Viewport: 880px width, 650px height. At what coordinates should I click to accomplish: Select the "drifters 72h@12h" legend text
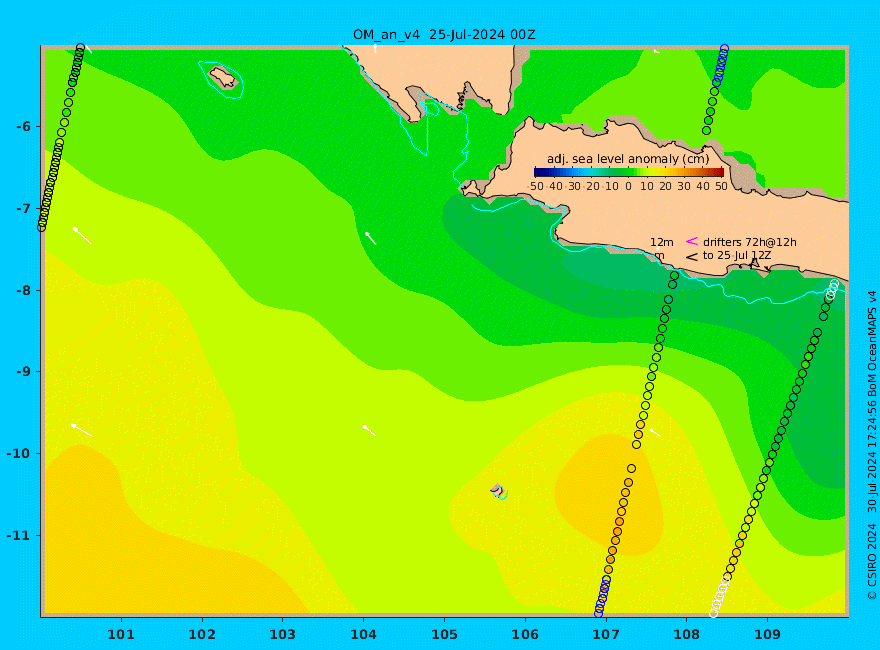coord(749,242)
